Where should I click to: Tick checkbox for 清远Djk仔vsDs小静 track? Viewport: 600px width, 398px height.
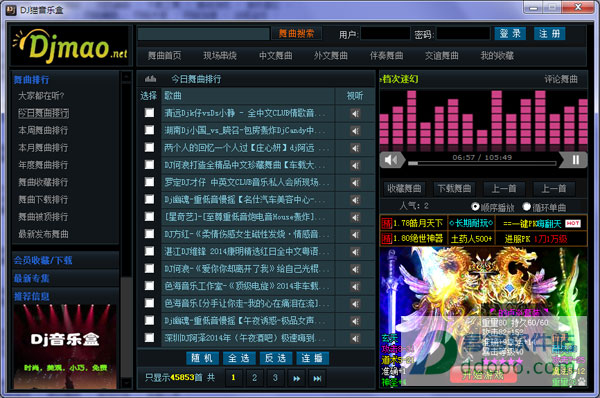pos(149,113)
